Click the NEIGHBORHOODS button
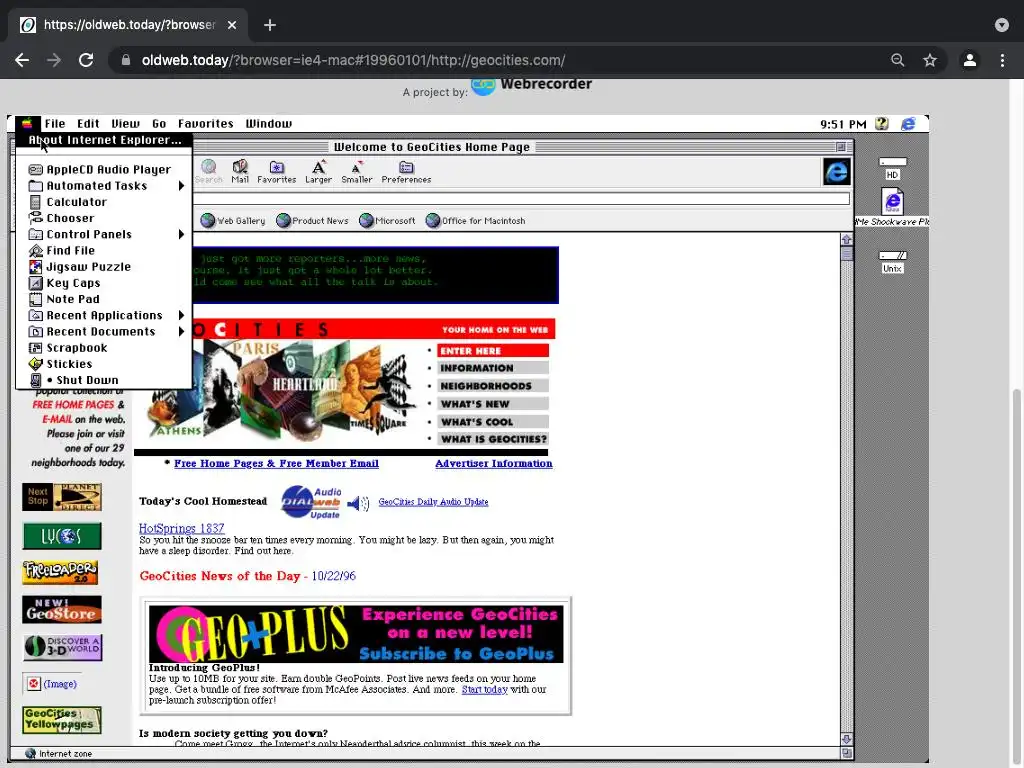1024x768 pixels. pos(493,386)
